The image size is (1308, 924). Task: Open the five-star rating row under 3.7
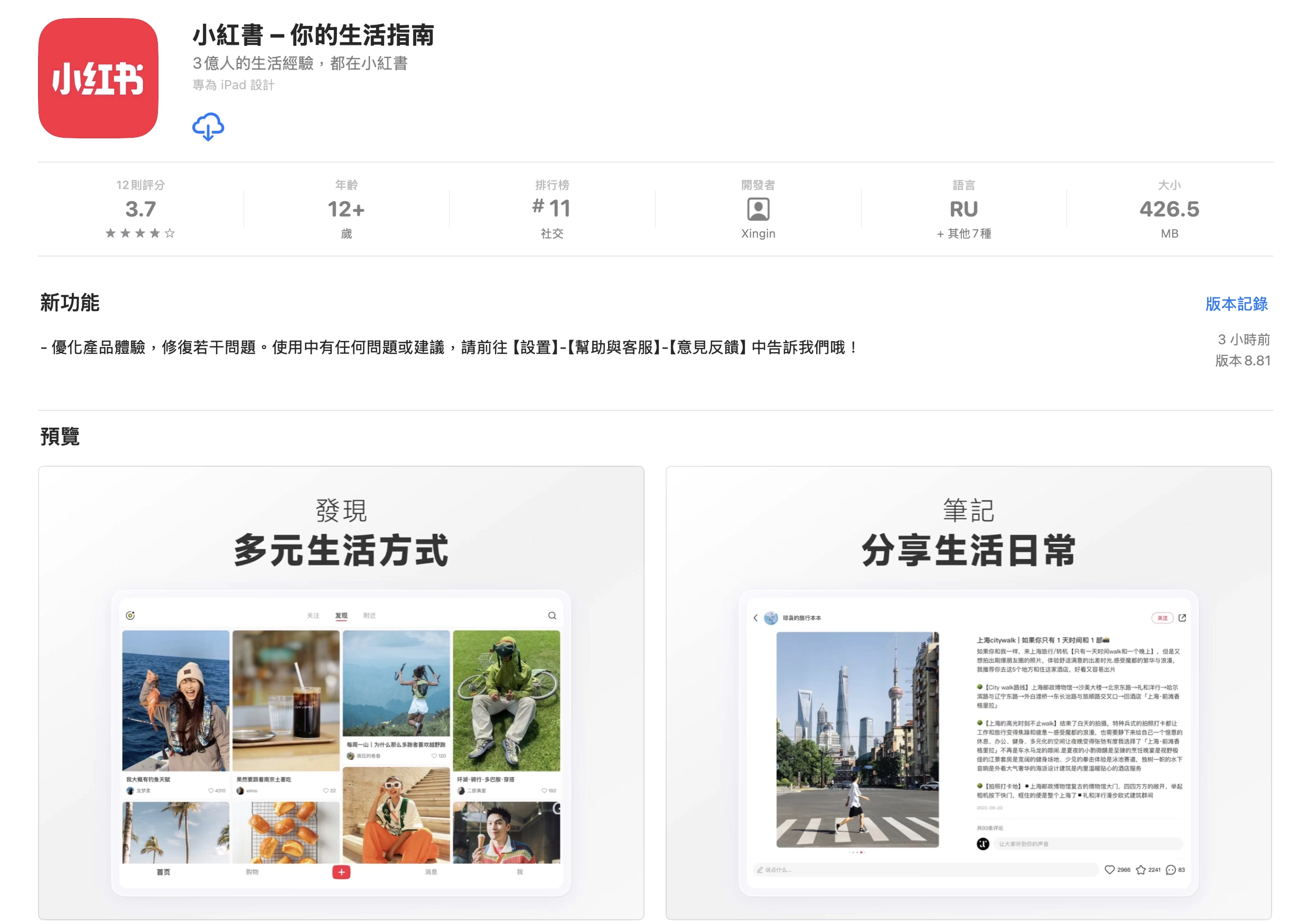point(140,233)
